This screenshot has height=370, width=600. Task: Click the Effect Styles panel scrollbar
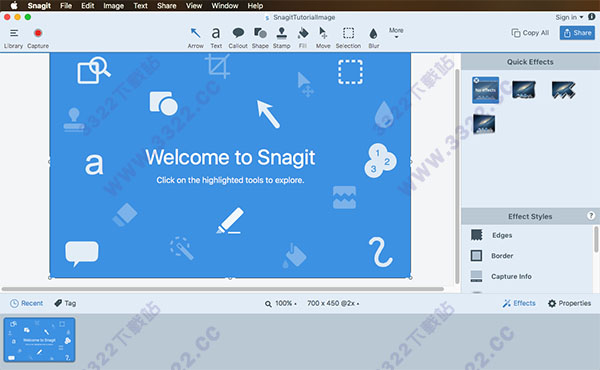point(596,240)
